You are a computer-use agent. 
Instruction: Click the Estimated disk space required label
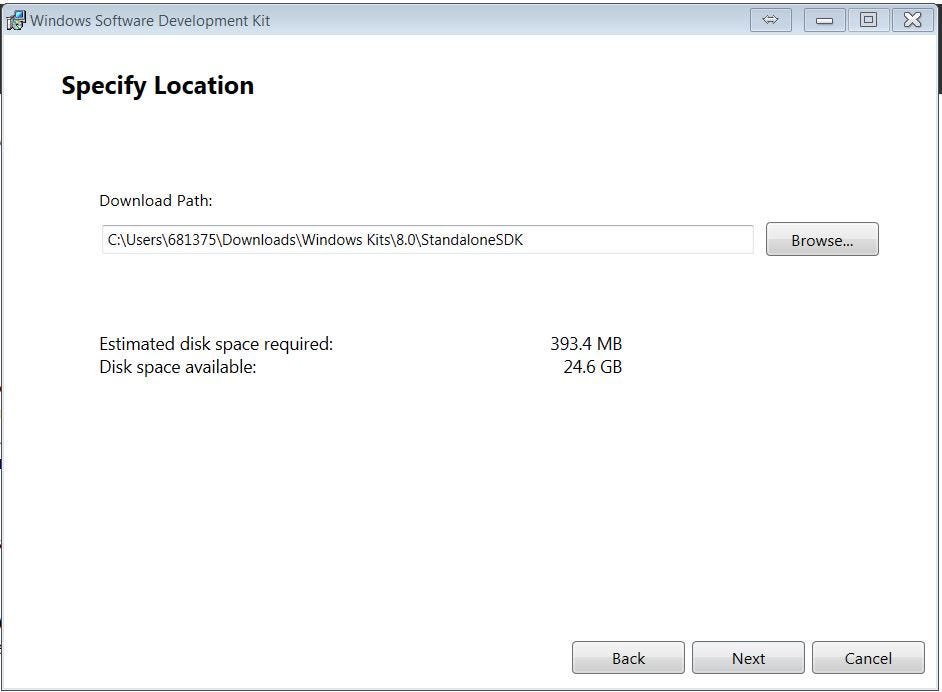tap(216, 344)
